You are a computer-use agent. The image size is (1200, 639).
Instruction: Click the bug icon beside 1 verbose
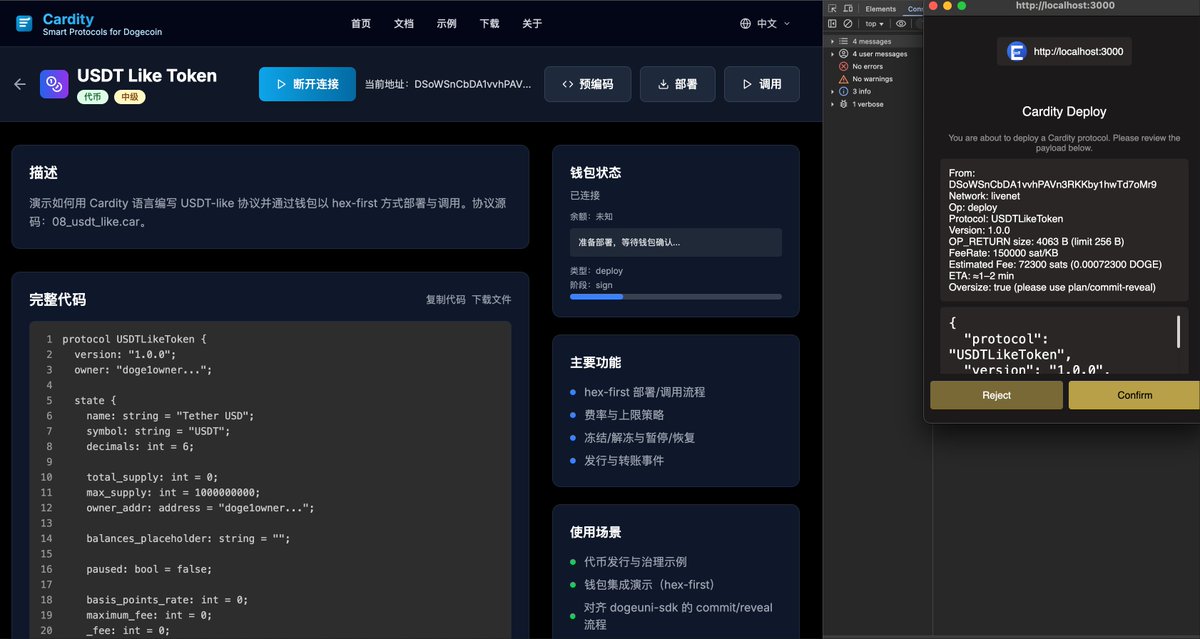click(x=843, y=104)
